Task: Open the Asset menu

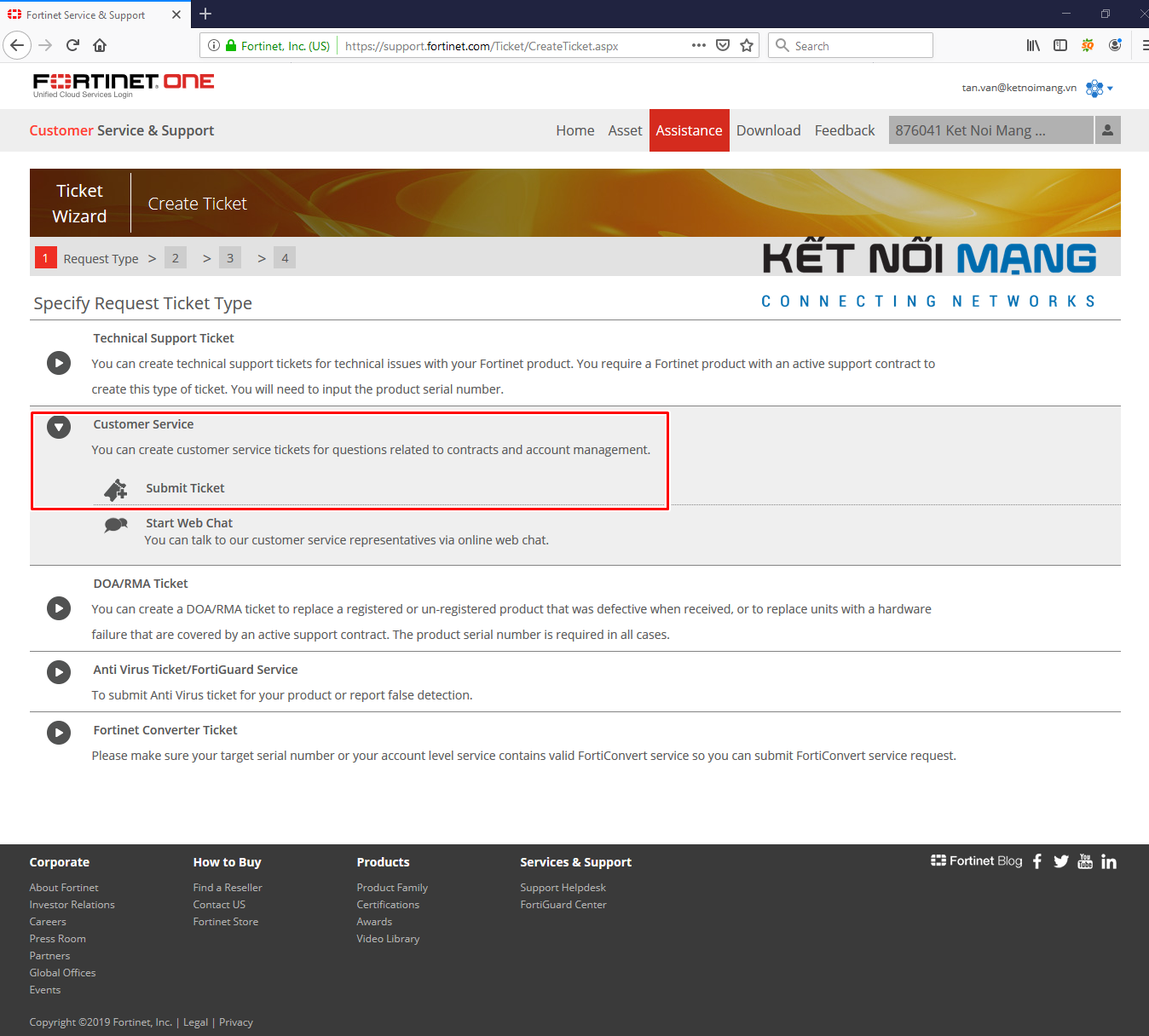Action: pos(625,130)
